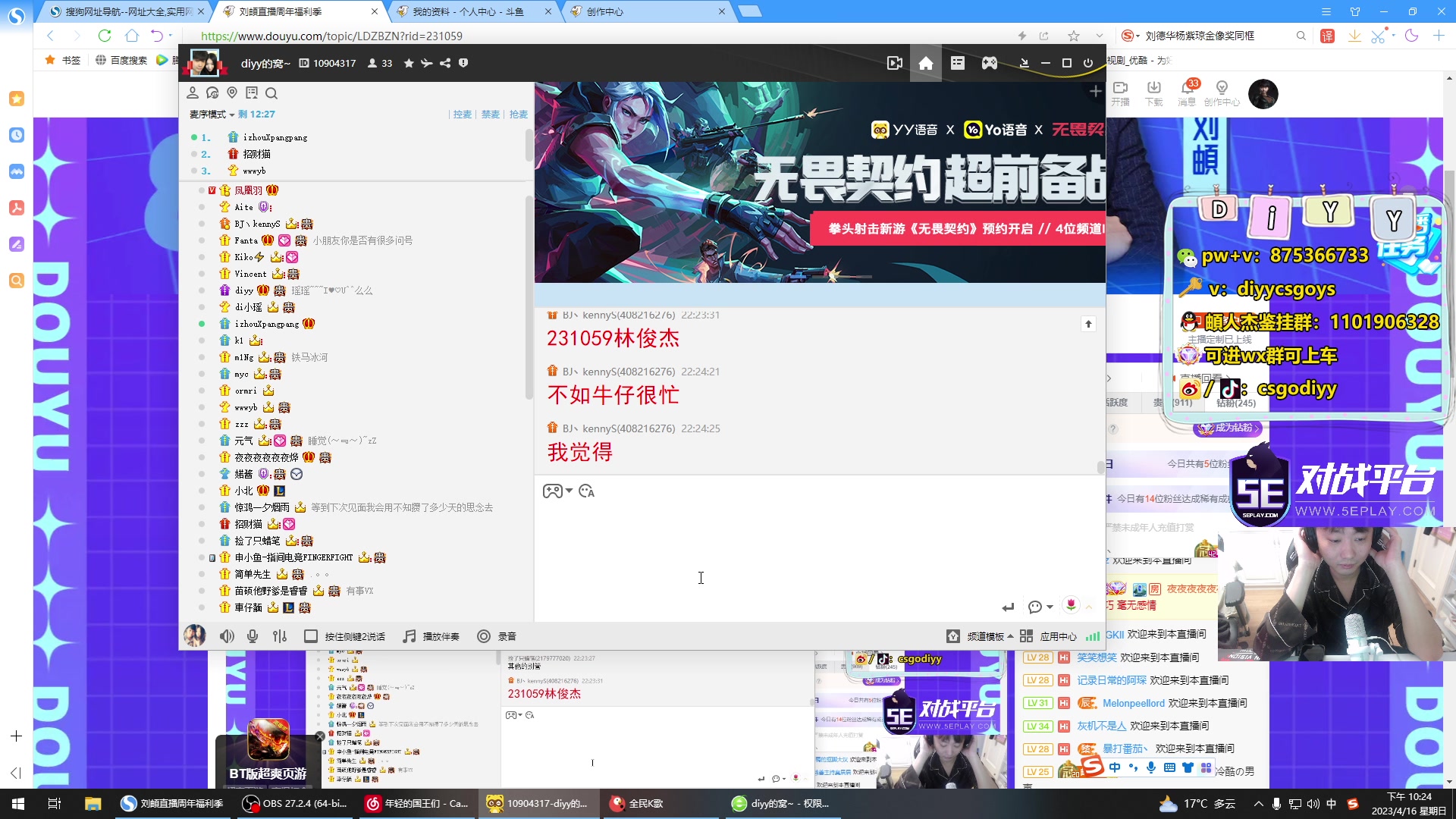Open the undo history dropdown in browser toolbar
Screen dimensions: 1456x819
pos(170,36)
